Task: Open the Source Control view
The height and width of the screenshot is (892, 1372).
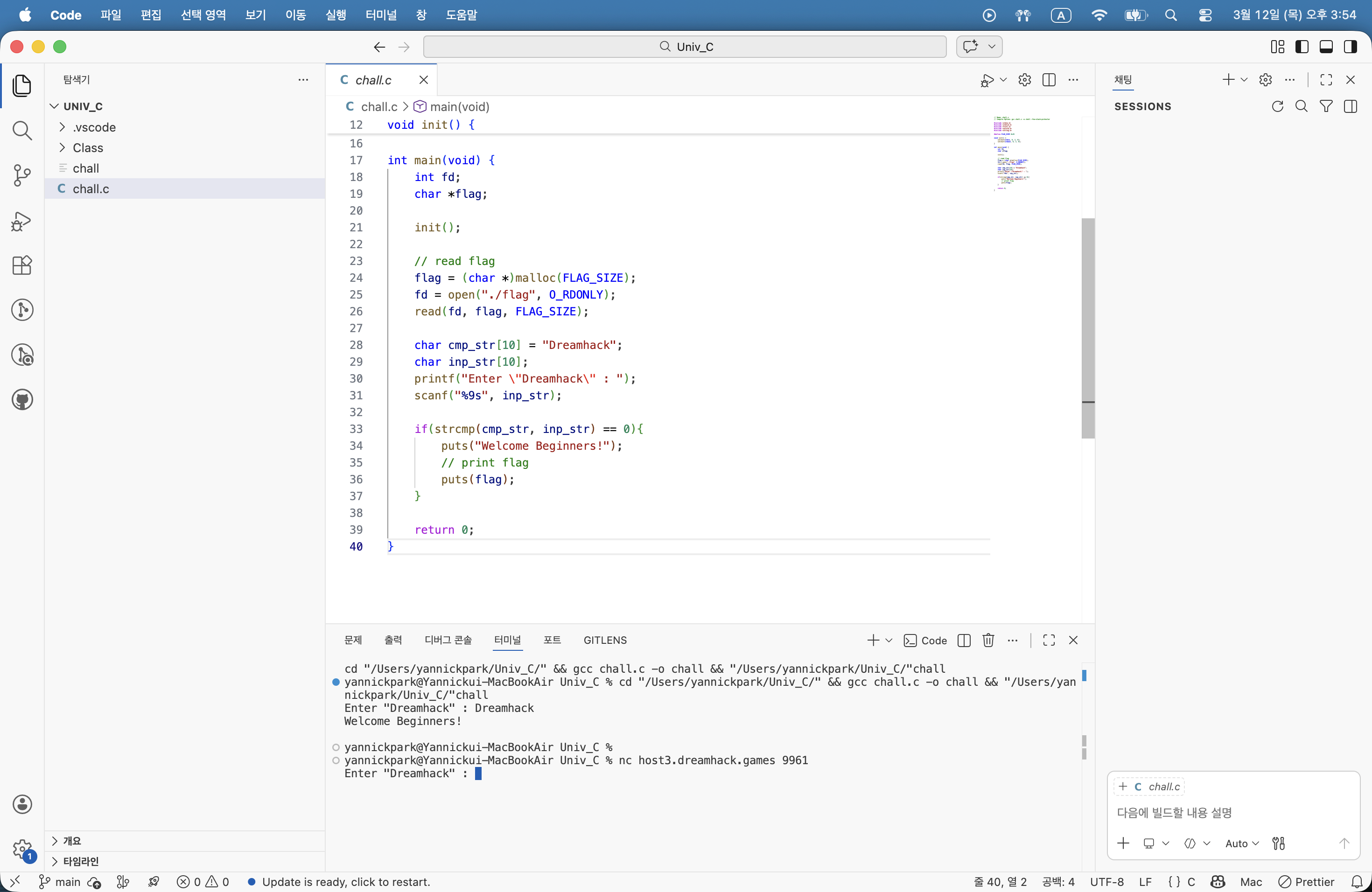Action: [22, 175]
